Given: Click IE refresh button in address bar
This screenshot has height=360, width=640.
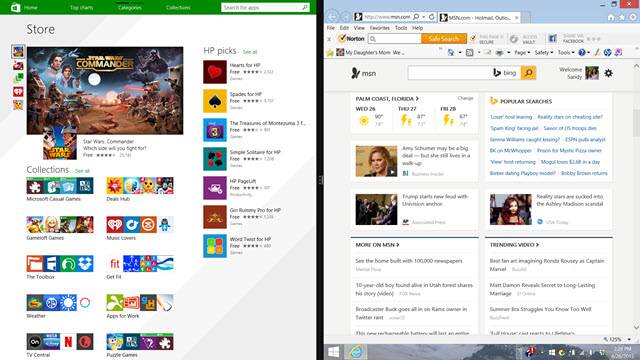Looking at the screenshot, I should (x=431, y=17).
